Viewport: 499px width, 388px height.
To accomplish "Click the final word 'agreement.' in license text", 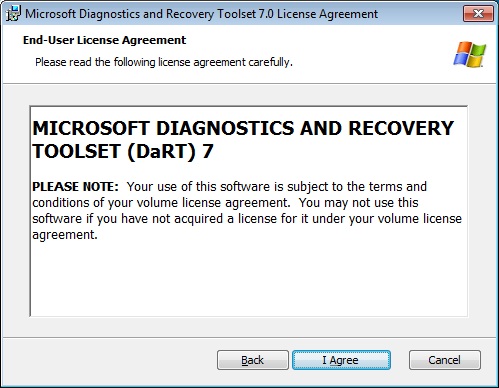I will coord(65,235).
